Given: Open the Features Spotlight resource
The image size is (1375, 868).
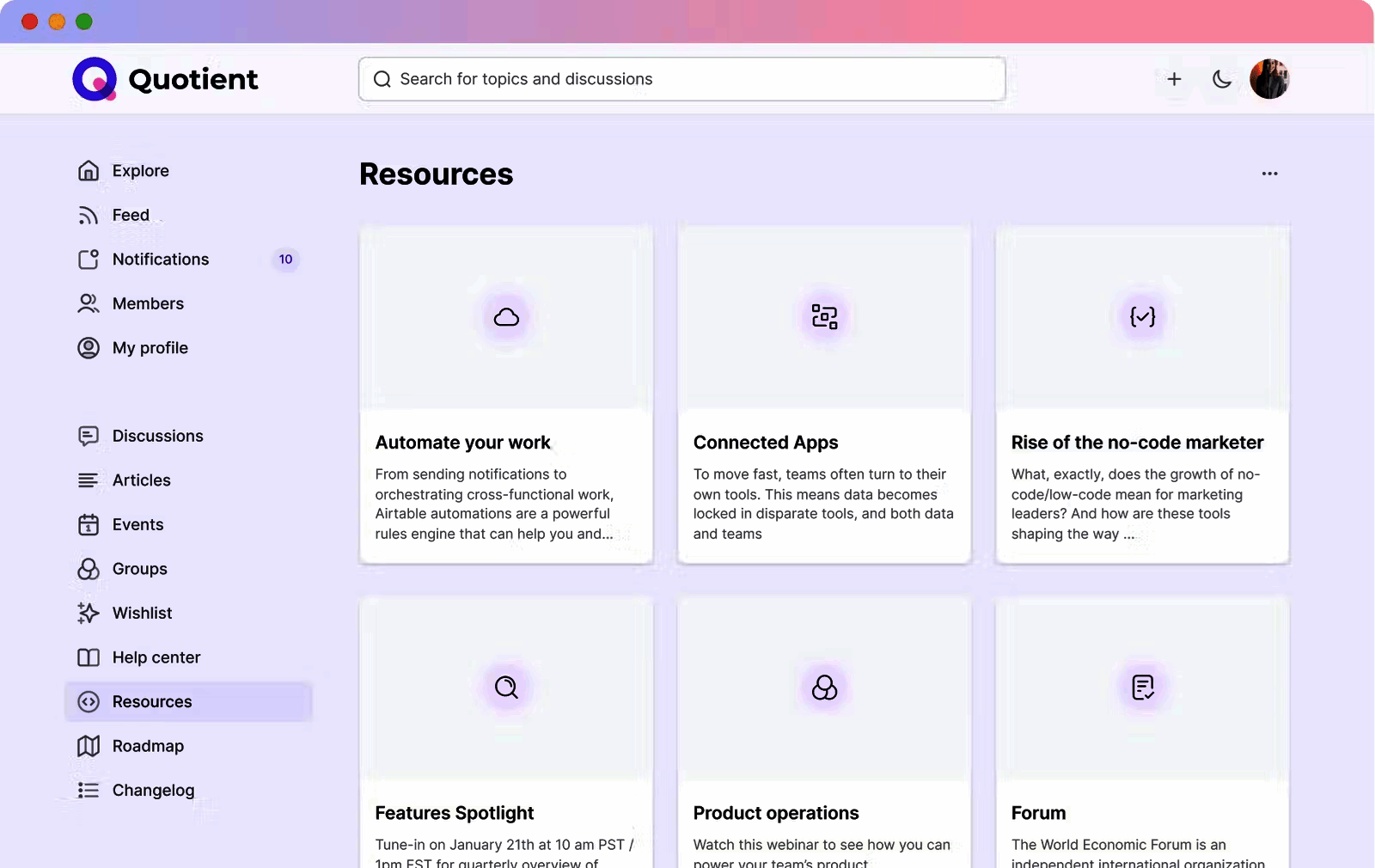Looking at the screenshot, I should 454,813.
